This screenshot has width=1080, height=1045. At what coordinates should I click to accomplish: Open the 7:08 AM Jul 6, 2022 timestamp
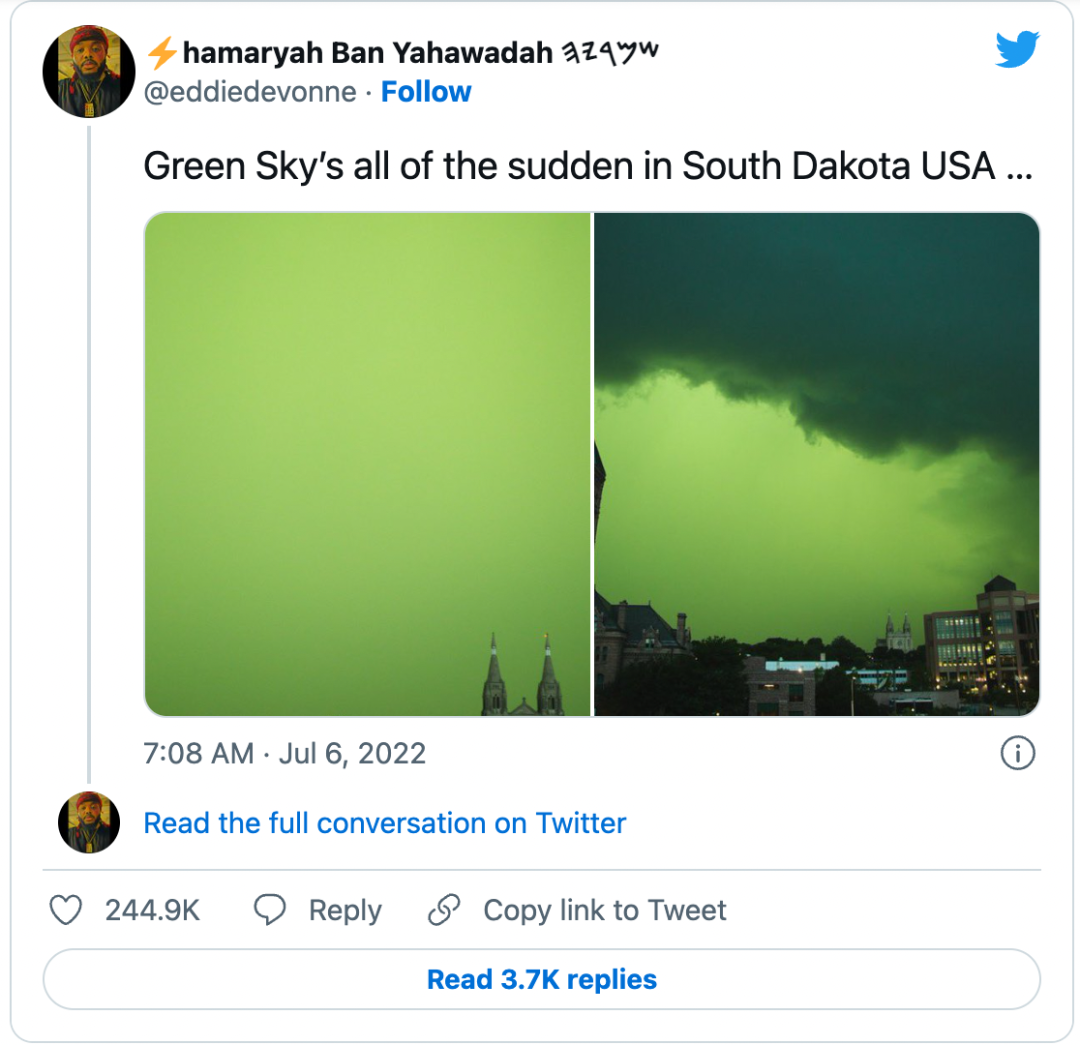[x=285, y=753]
